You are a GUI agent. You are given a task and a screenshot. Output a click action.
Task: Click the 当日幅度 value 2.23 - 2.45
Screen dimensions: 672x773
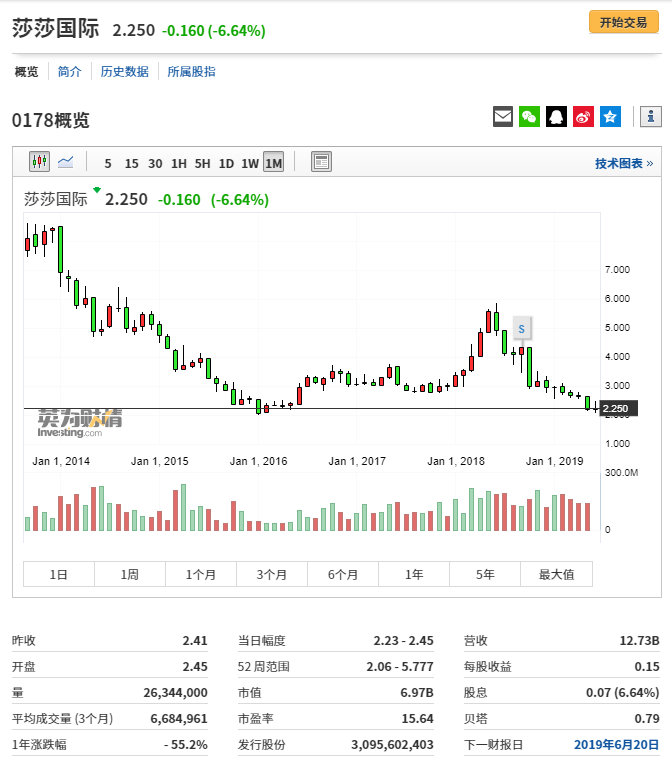403,640
